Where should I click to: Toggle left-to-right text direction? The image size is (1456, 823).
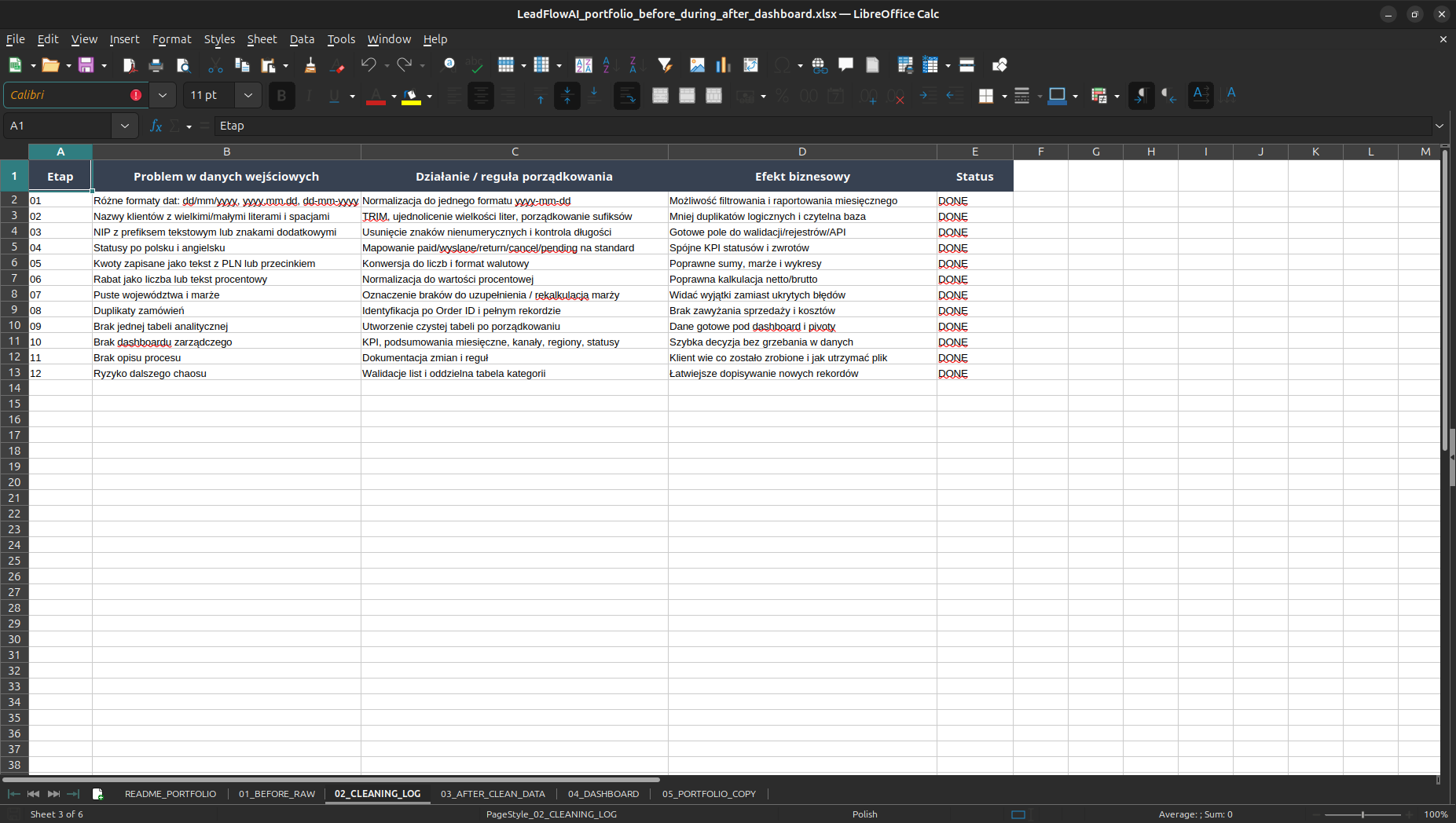click(1142, 96)
